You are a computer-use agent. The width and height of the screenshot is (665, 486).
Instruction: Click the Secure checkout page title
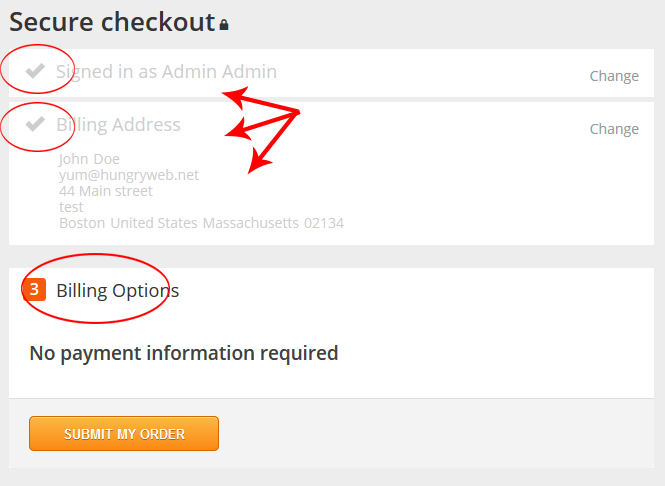point(112,22)
